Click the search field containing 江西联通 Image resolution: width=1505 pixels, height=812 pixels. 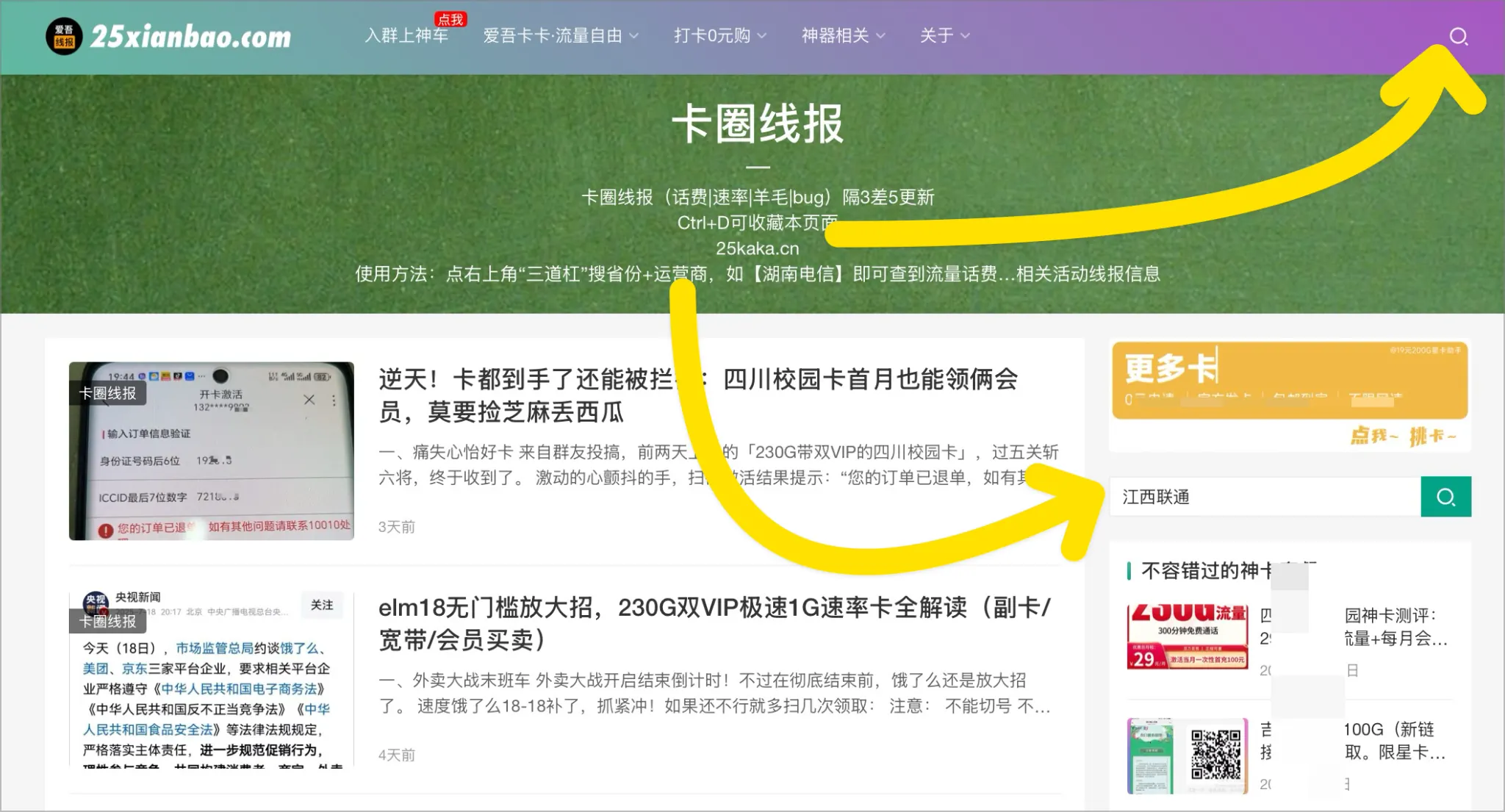1265,497
